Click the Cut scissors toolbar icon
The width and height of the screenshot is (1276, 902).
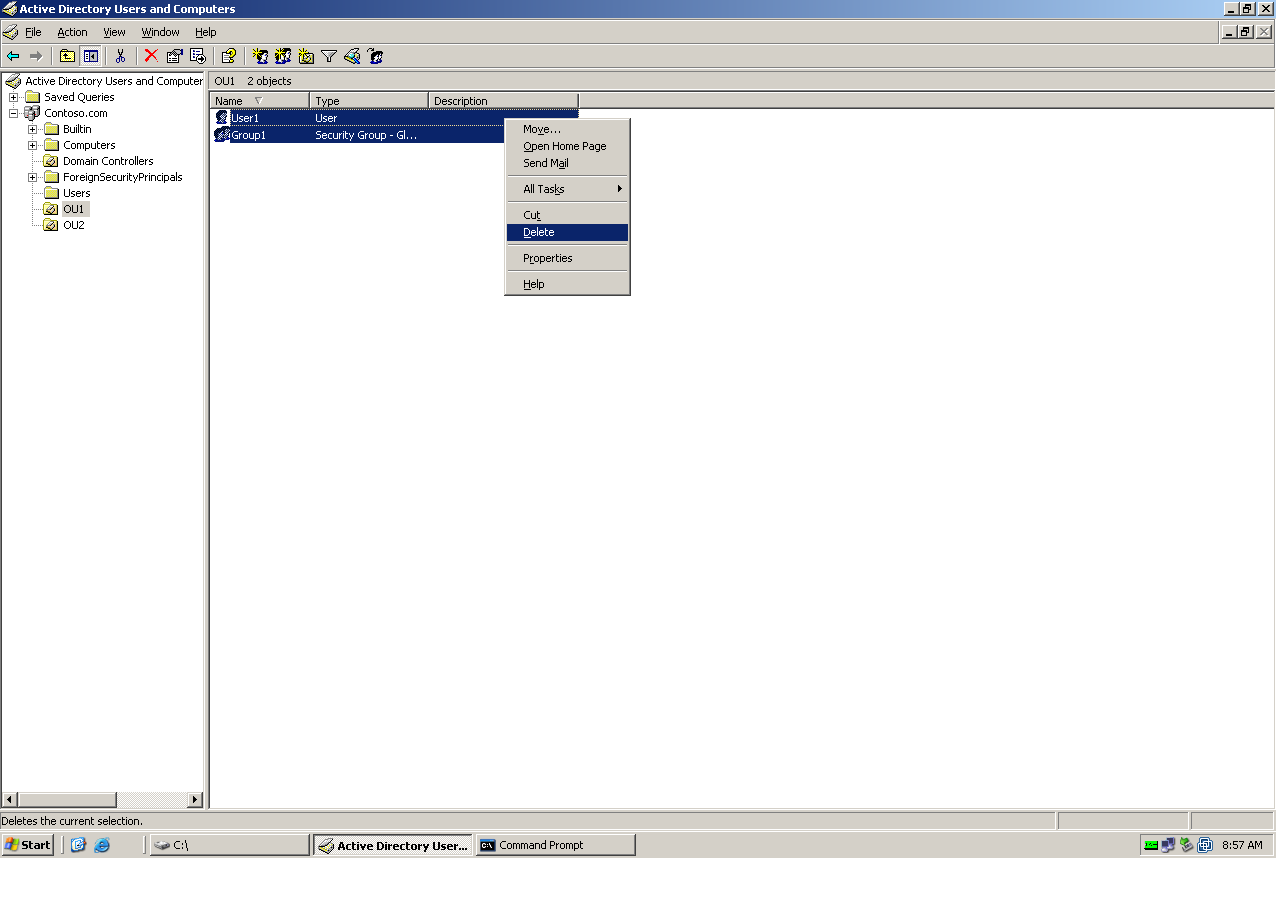tap(118, 56)
